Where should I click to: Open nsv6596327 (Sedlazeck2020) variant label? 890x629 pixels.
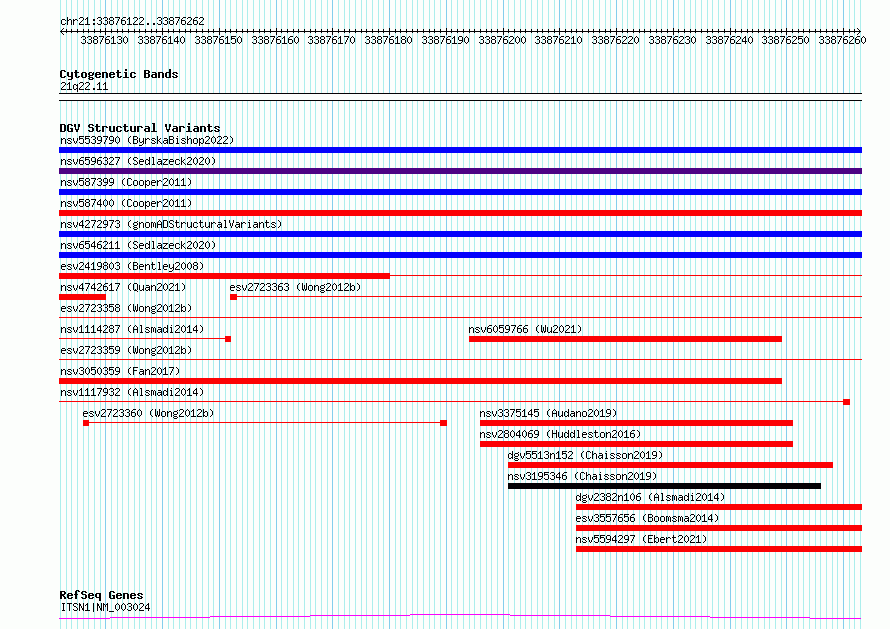138,161
